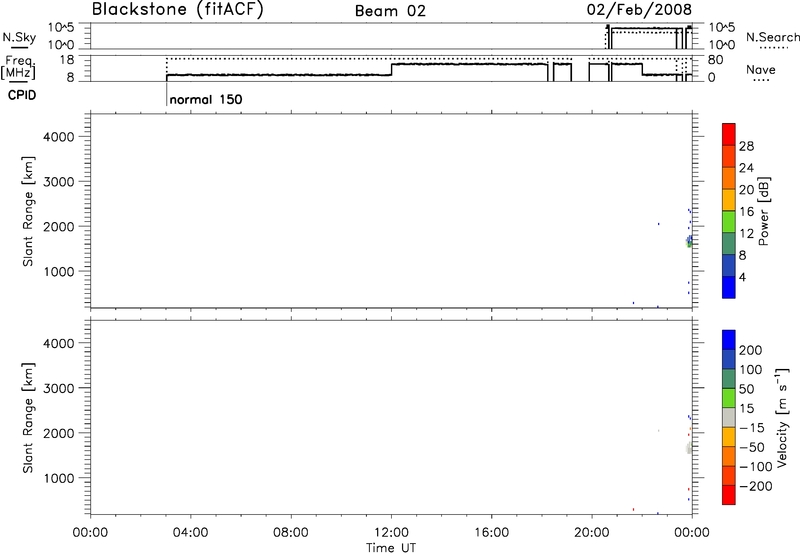Click the "Velocity [m s-1]" color bar title
Screen dimensions: 800x554
point(782,417)
